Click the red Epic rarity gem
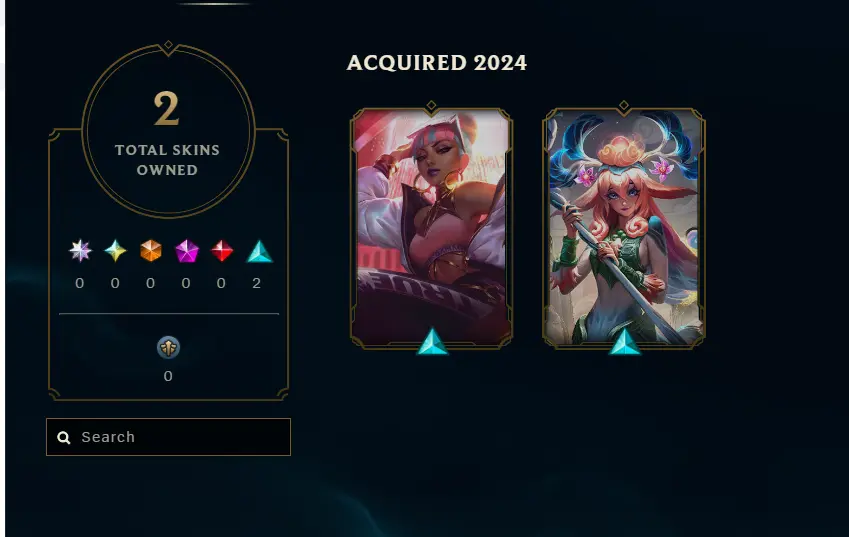The image size is (849, 537). pos(221,251)
